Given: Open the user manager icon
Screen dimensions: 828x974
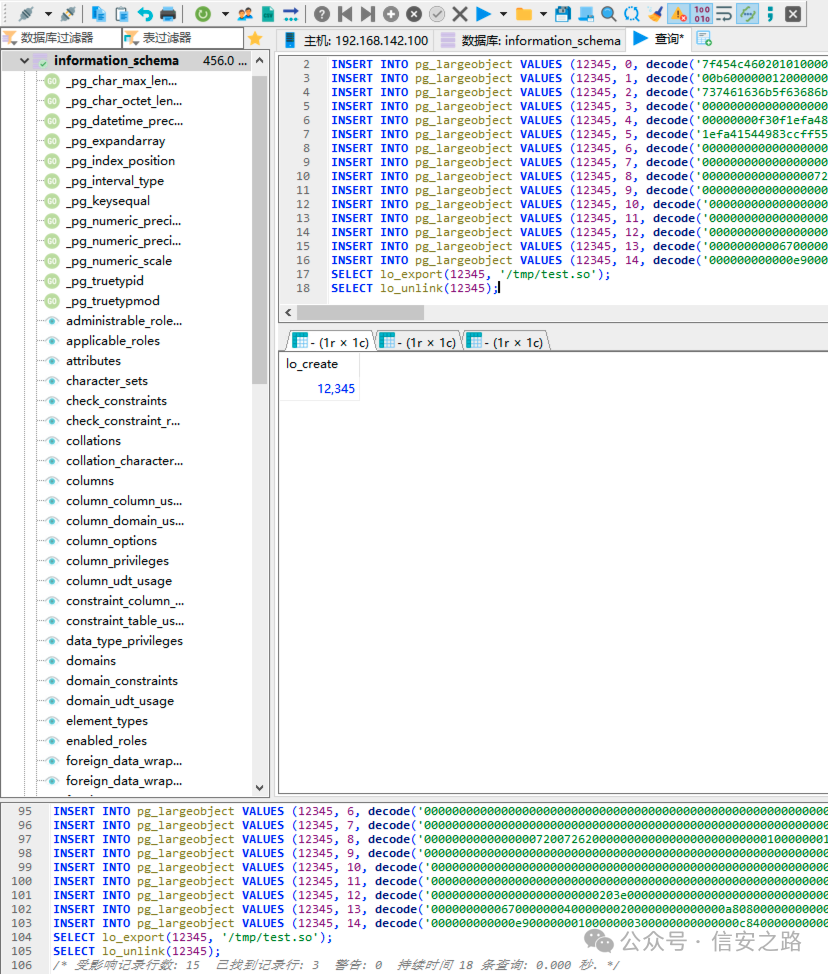Looking at the screenshot, I should click(245, 14).
